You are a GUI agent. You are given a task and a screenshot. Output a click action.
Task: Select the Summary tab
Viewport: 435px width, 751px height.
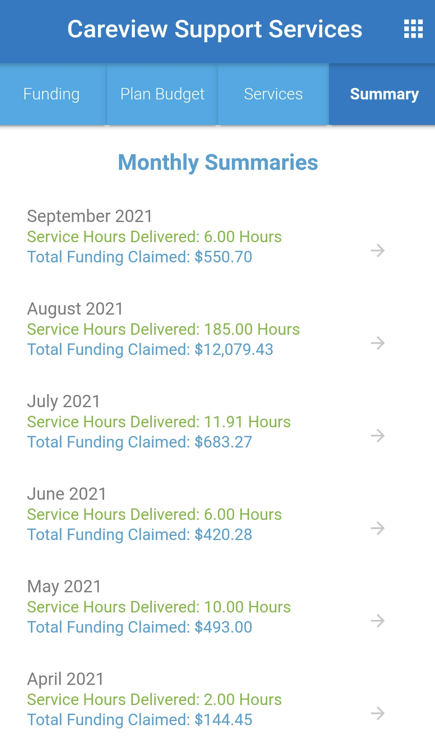coord(383,94)
